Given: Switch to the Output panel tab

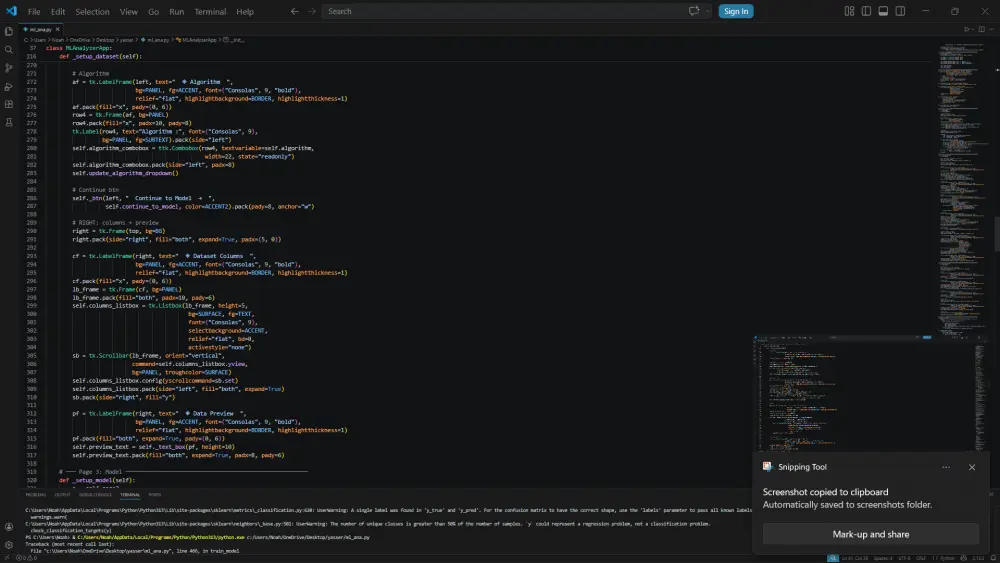Looking at the screenshot, I should (x=62, y=495).
